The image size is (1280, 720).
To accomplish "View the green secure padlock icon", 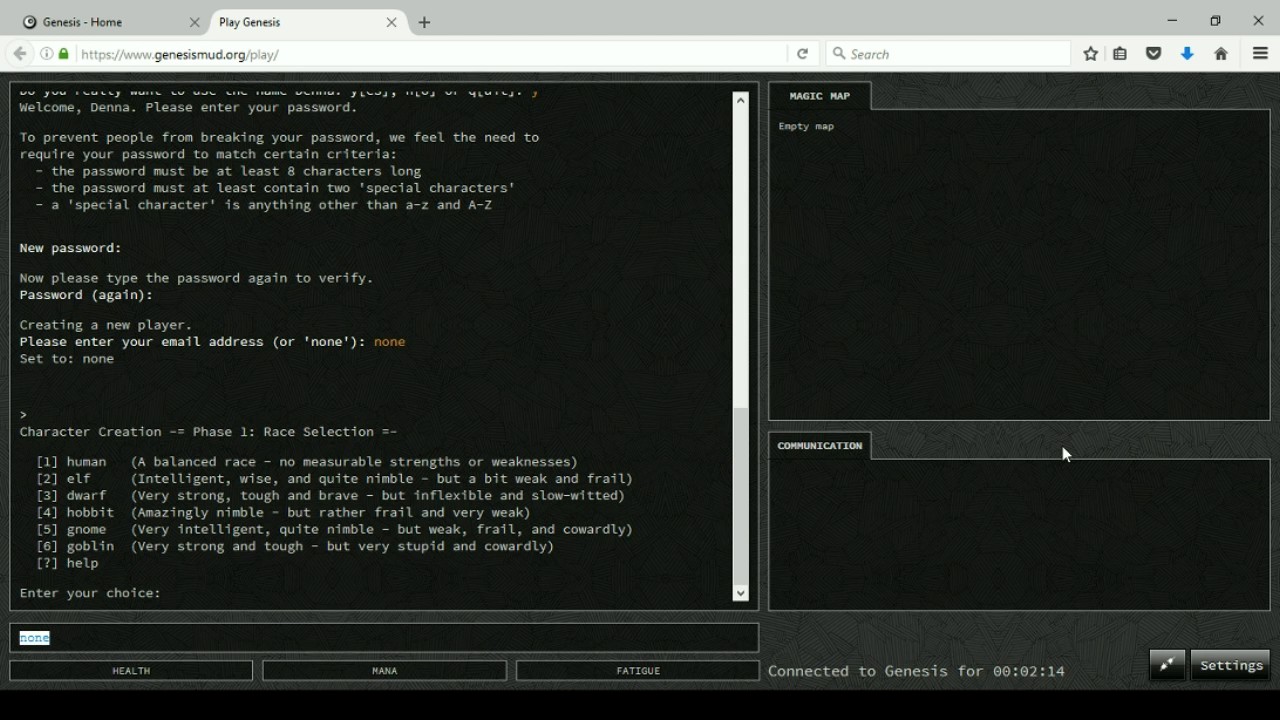I will (x=64, y=54).
